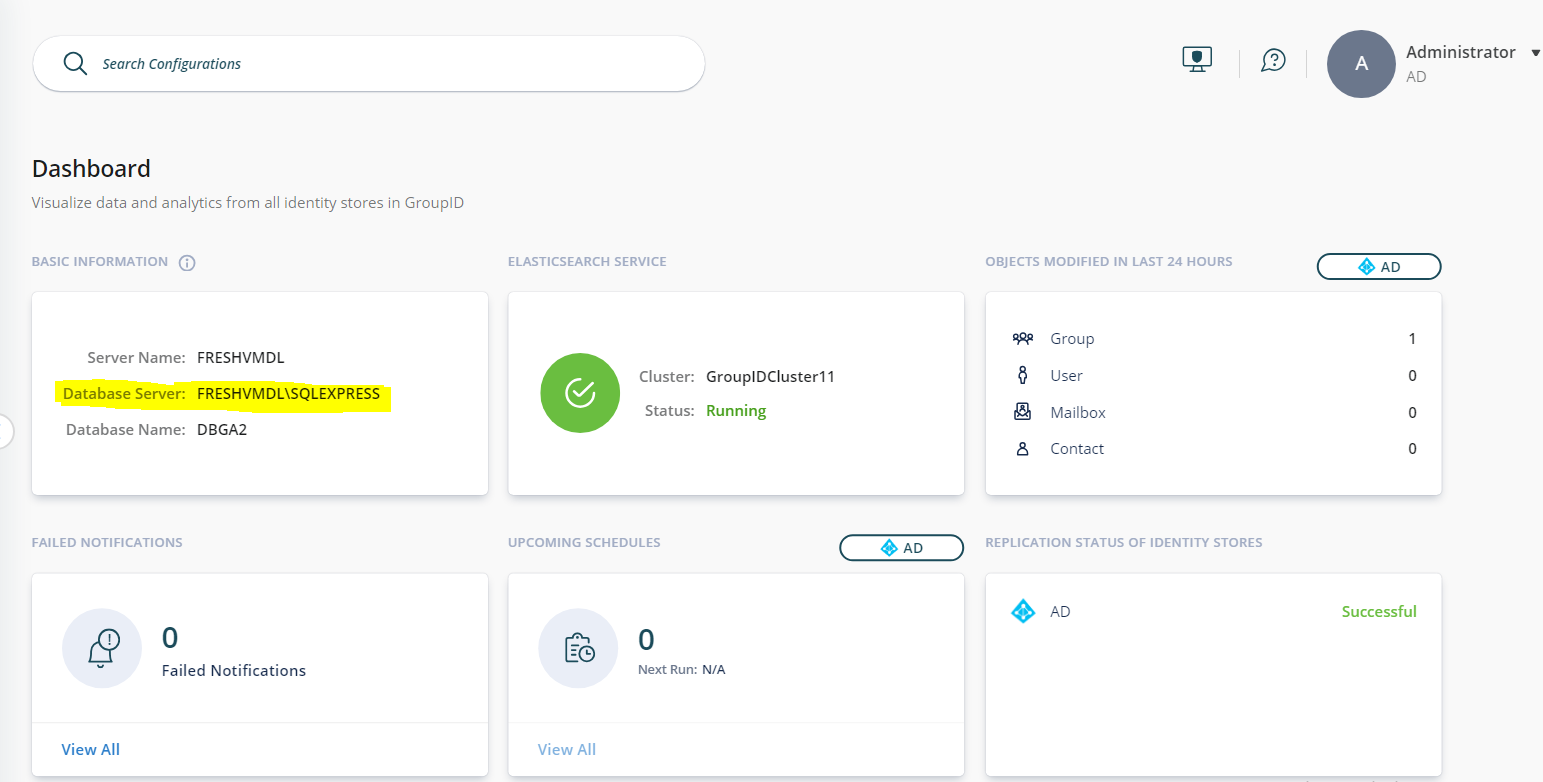This screenshot has width=1543, height=782.
Task: Open the help chat bubble icon
Action: (x=1273, y=61)
